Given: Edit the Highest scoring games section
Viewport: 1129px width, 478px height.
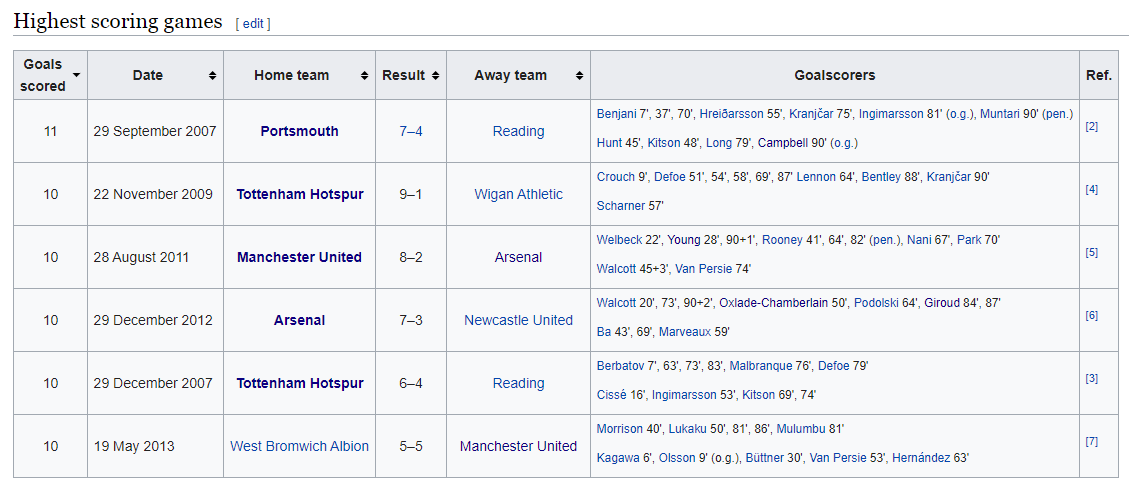Looking at the screenshot, I should pos(253,23).
